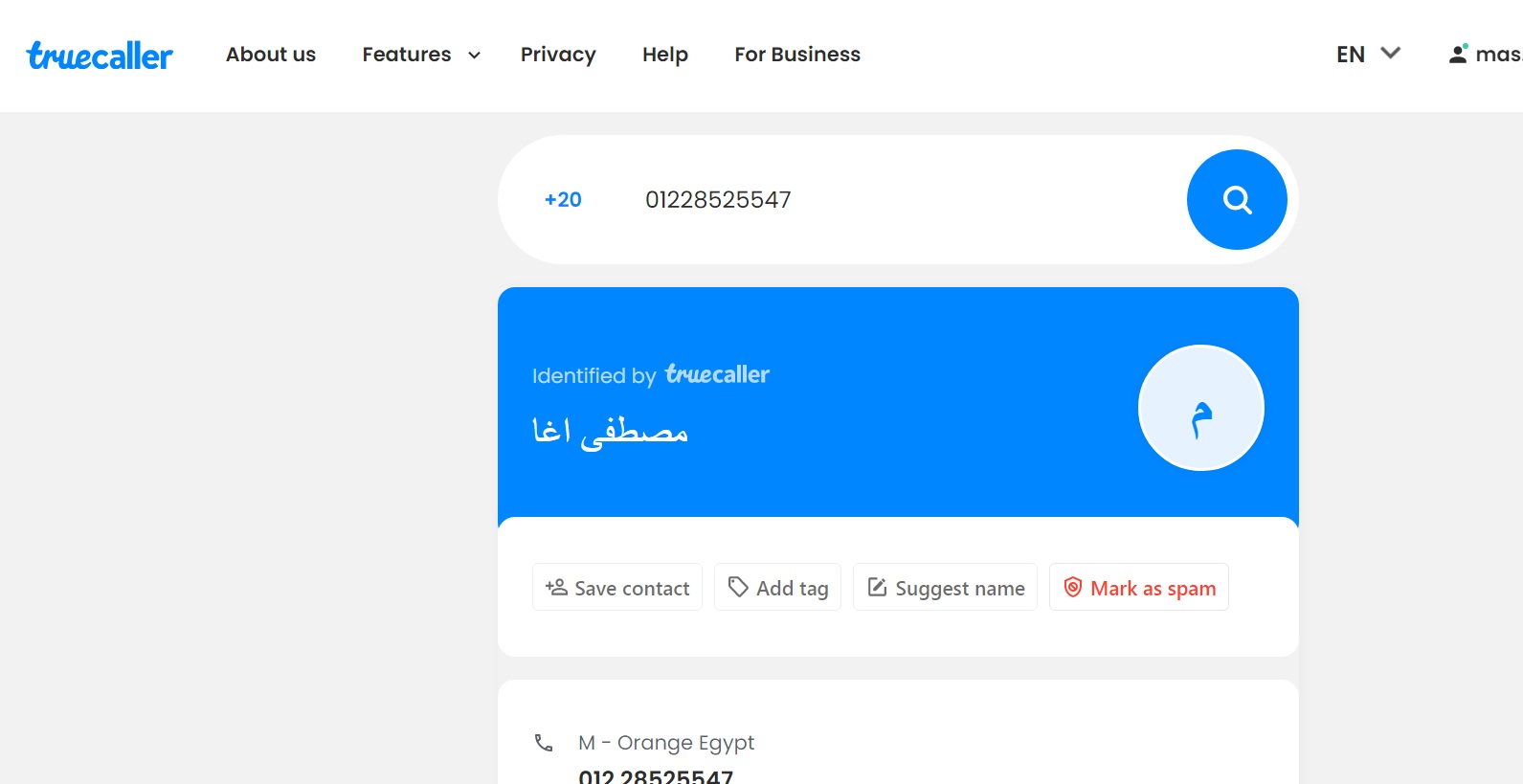Screen dimensions: 1523x784
Task: Click the phone number 012 28525547 link
Action: point(656,775)
